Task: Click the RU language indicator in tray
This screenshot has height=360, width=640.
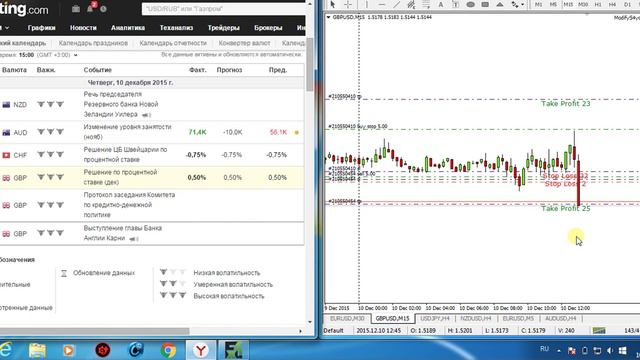Action: click(544, 349)
